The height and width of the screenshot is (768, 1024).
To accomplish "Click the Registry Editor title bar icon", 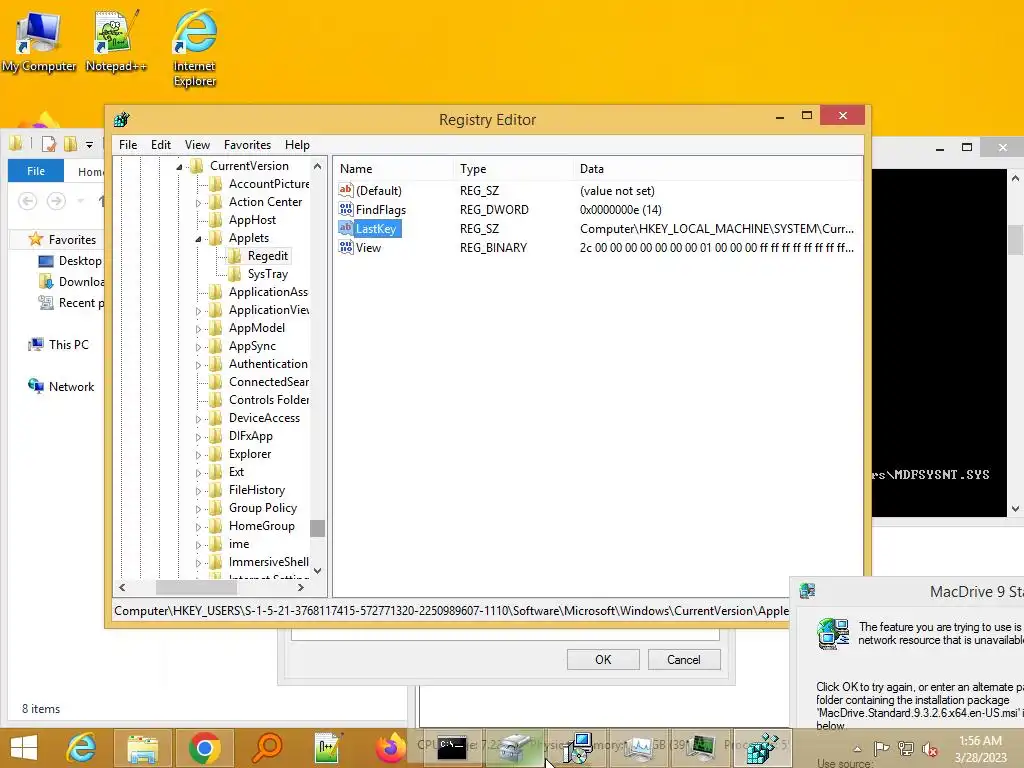I will tap(121, 120).
